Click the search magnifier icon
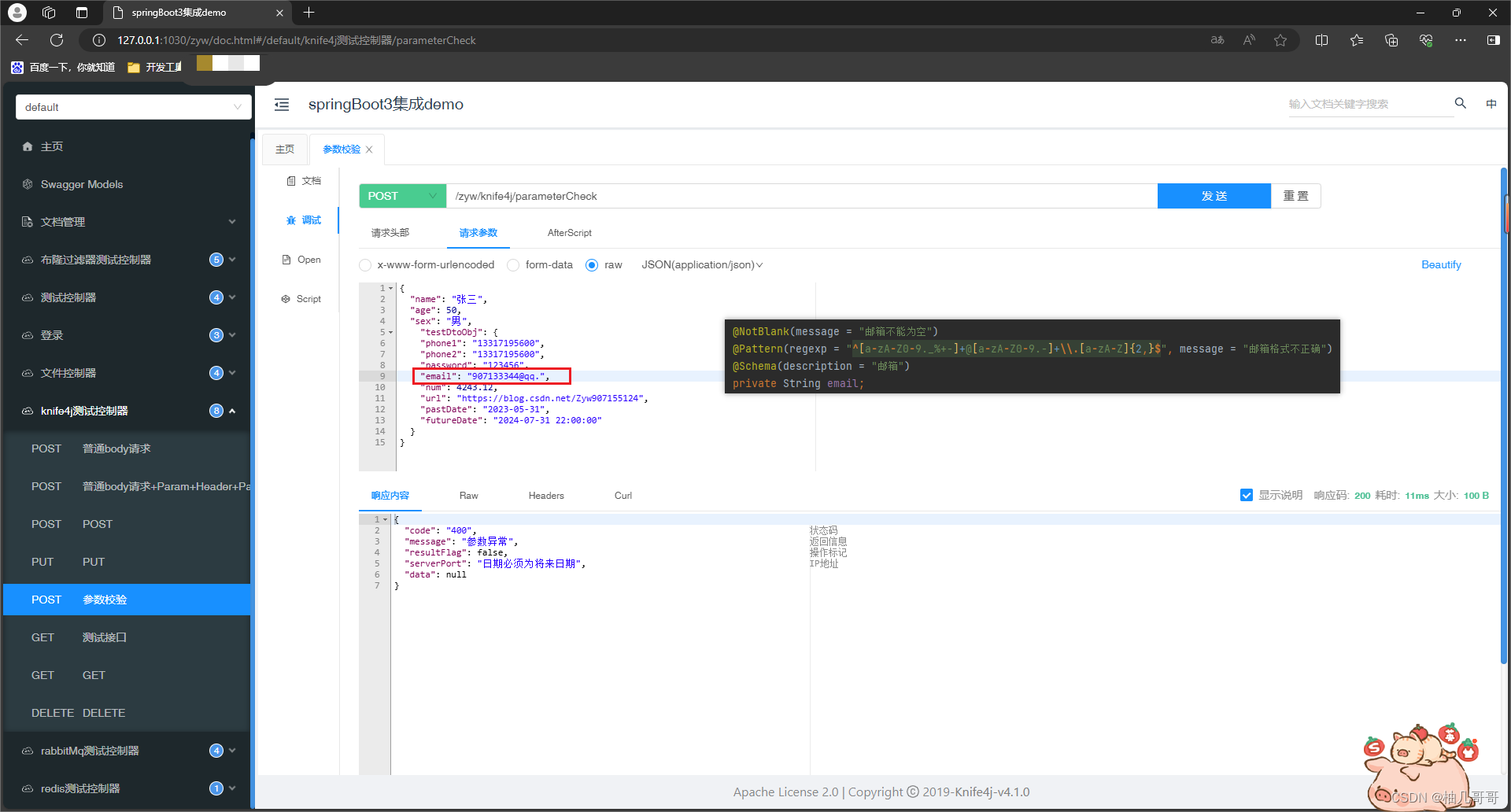 click(1460, 103)
